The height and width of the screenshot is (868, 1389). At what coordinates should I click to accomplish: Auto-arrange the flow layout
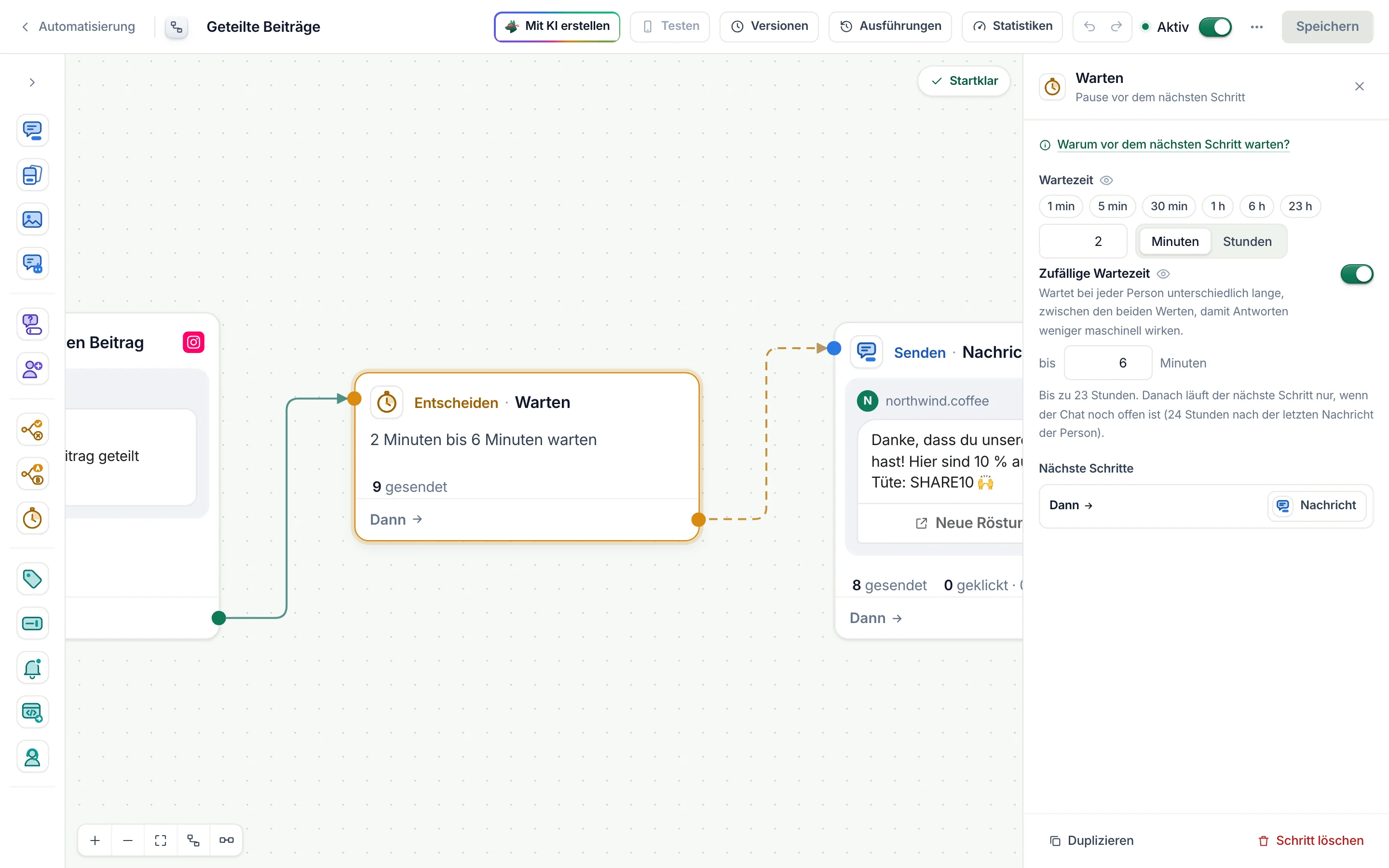coord(193,841)
